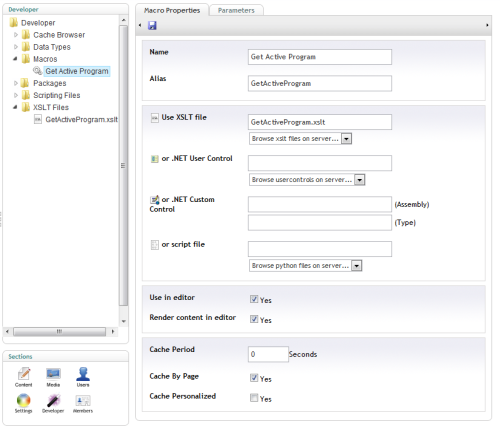Open the Developer section
The height and width of the screenshot is (430, 500).
(53, 403)
